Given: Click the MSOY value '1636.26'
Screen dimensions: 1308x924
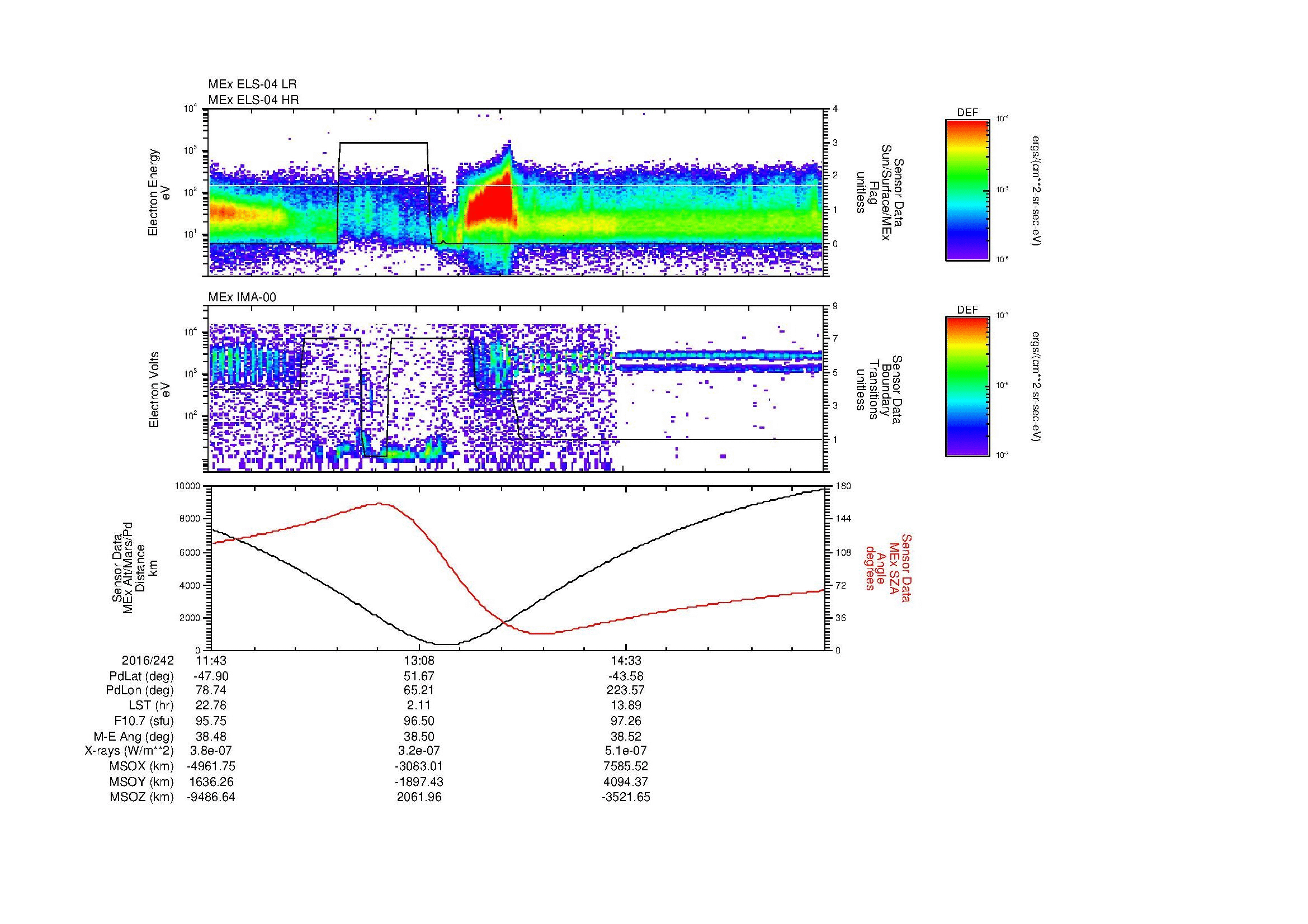Looking at the screenshot, I should click(x=211, y=781).
